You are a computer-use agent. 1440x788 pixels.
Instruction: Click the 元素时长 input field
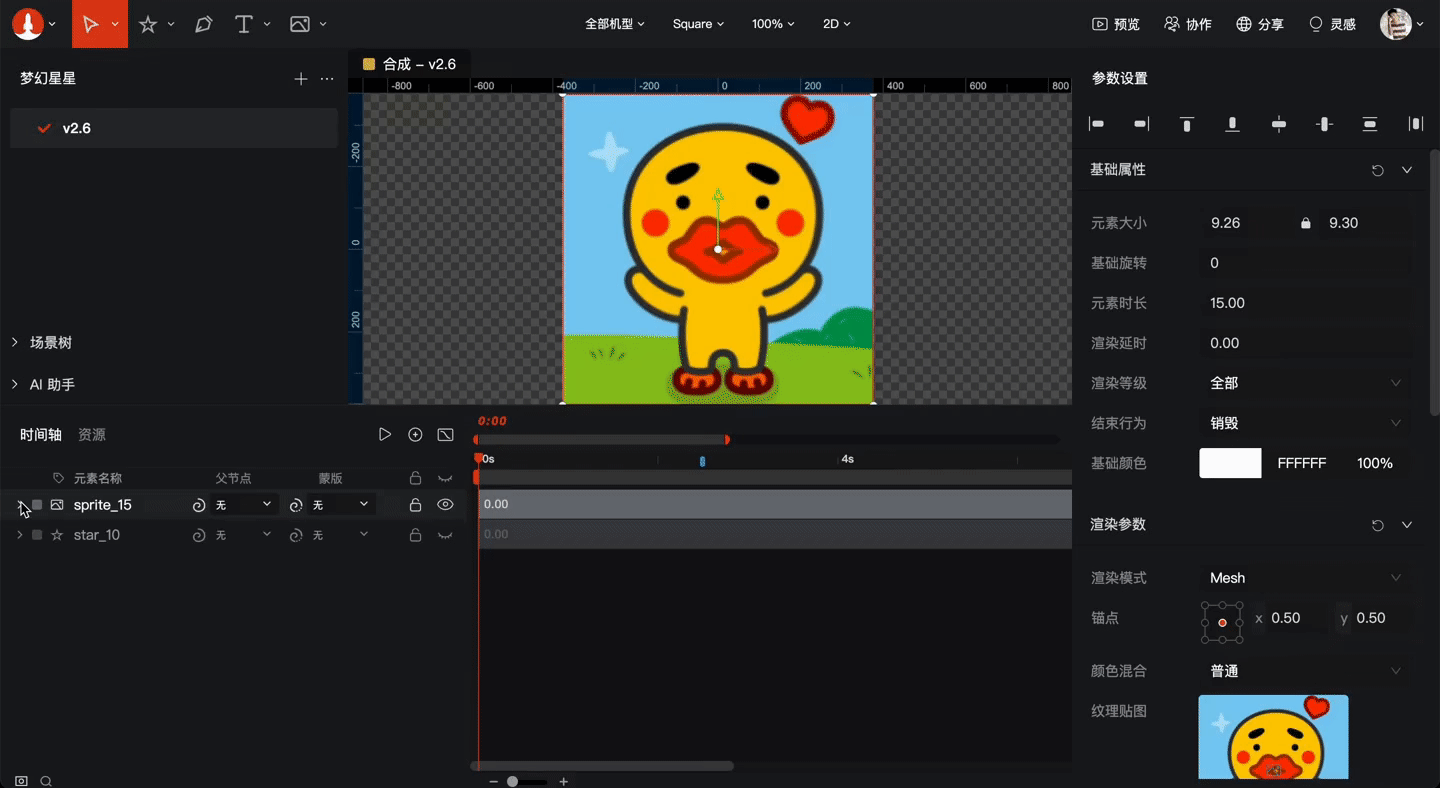click(x=1306, y=303)
